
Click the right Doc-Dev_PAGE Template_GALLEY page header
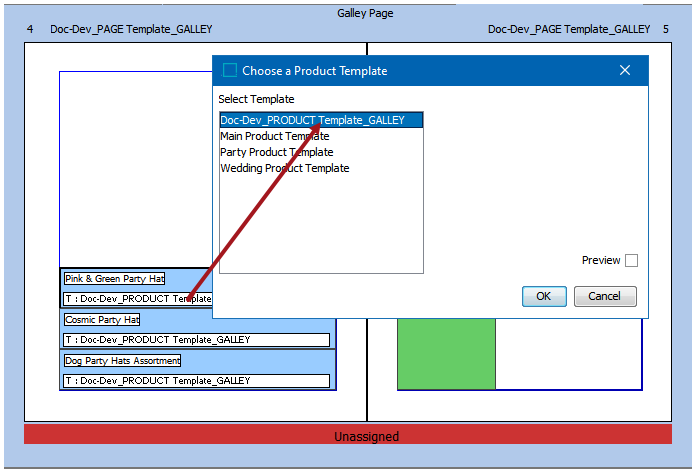569,29
